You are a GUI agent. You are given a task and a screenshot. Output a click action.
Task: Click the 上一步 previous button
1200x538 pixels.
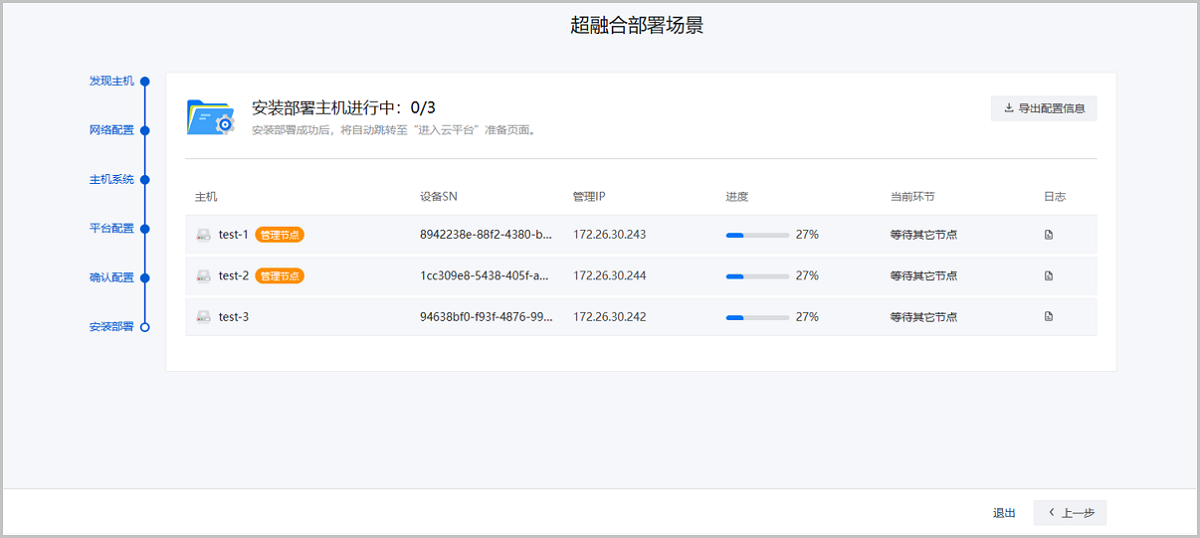click(1069, 513)
